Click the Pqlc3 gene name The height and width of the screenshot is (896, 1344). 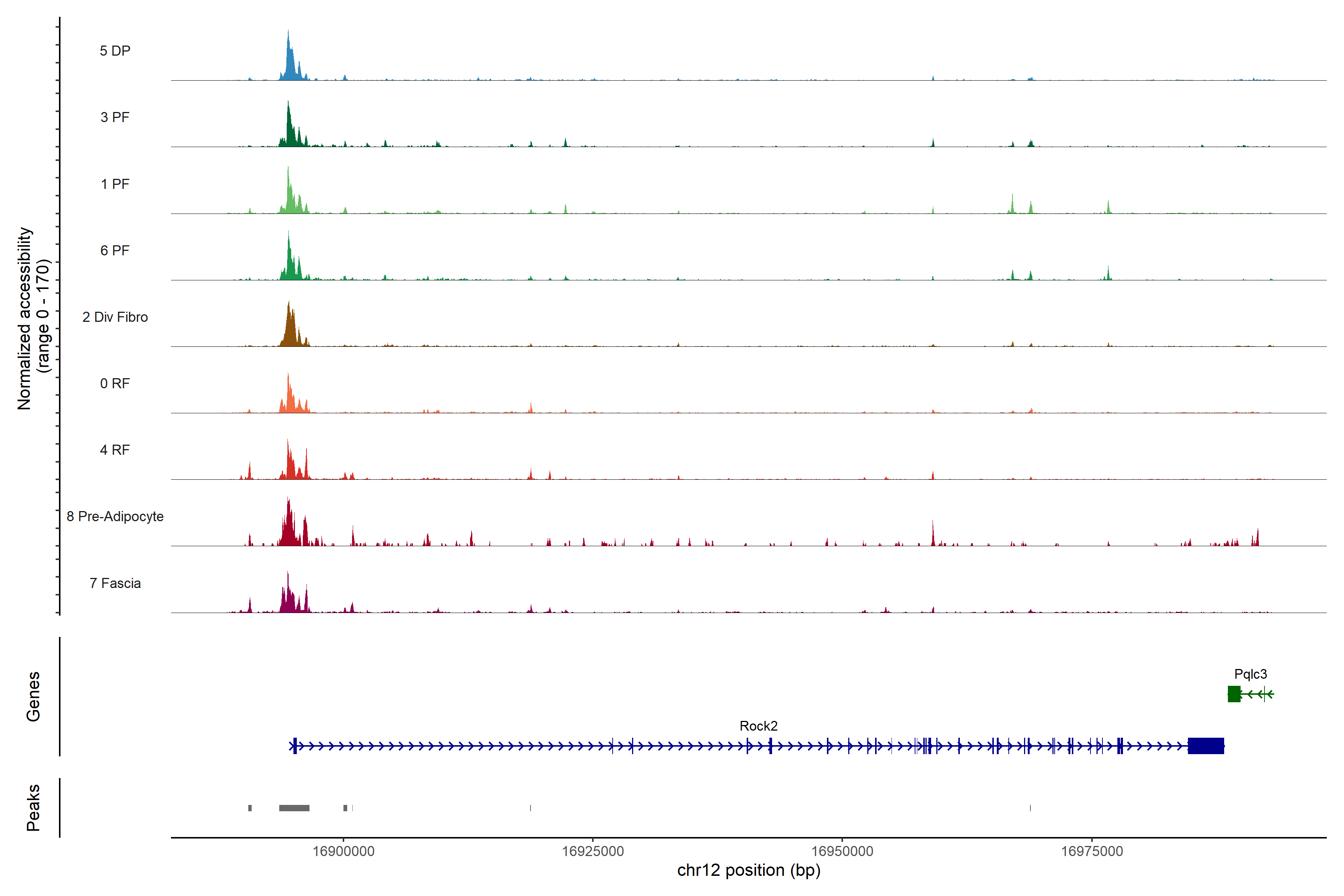tap(1250, 674)
